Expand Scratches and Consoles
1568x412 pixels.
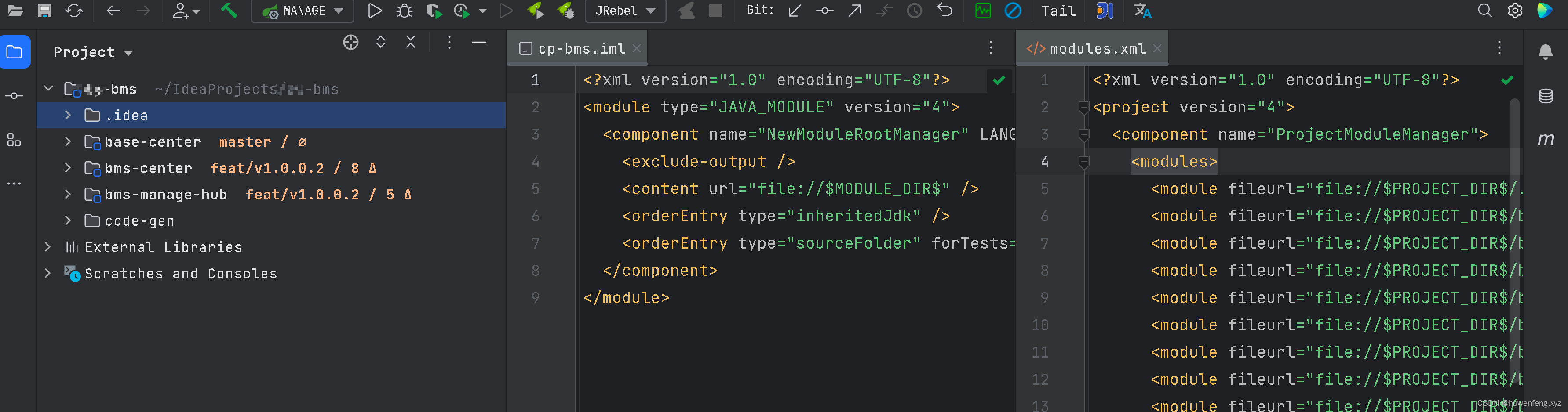[48, 273]
